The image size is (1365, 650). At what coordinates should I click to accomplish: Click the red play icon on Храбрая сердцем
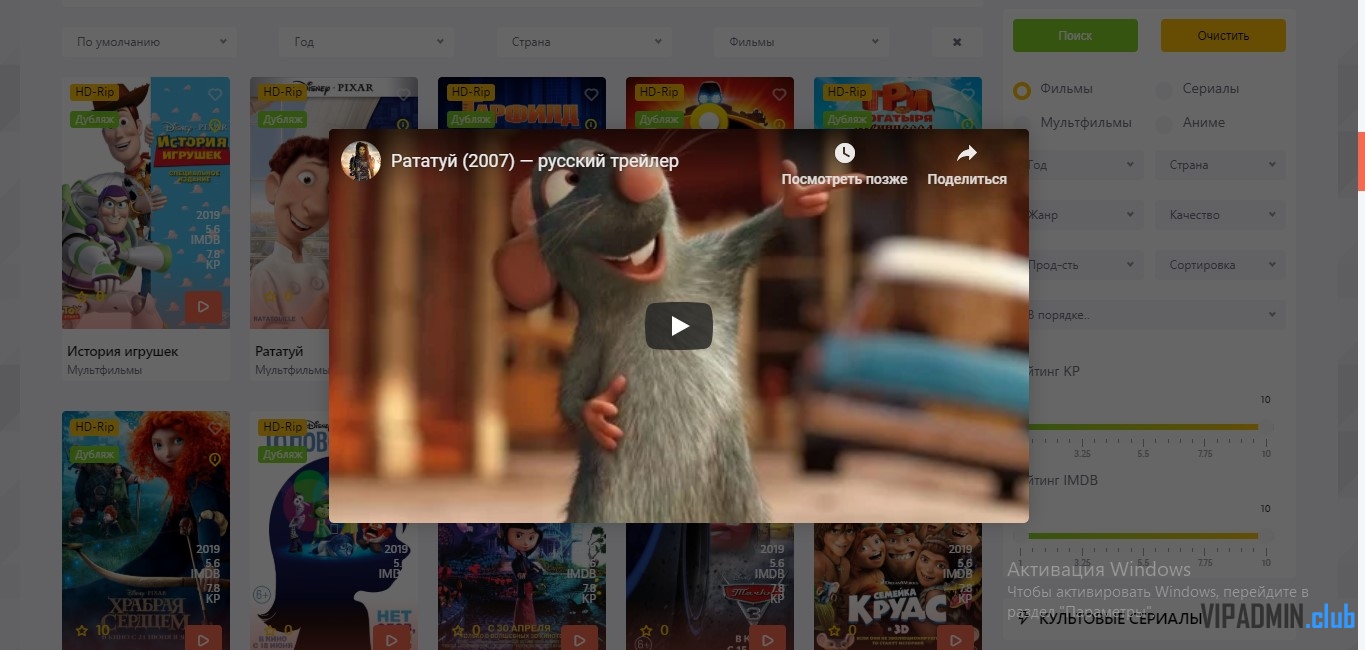(203, 639)
